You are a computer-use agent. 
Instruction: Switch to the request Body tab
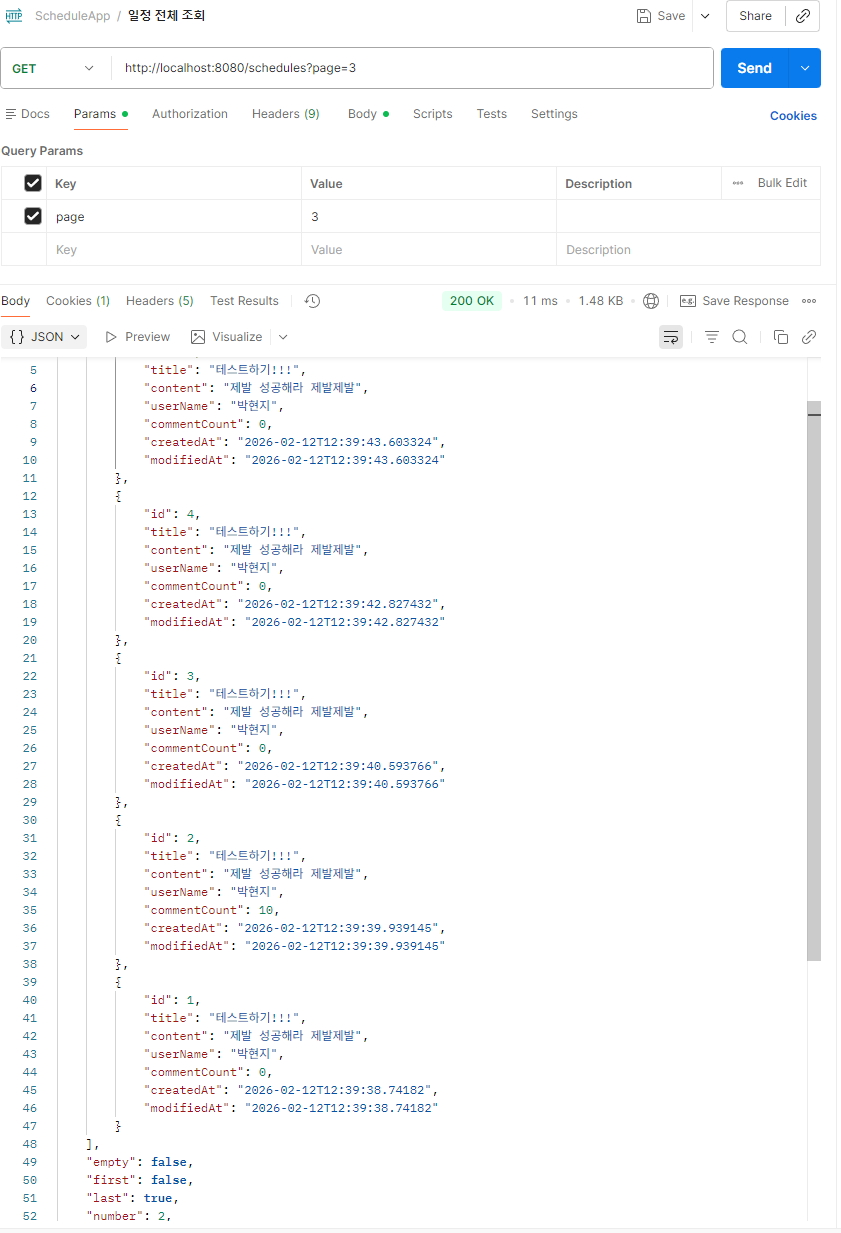click(368, 114)
